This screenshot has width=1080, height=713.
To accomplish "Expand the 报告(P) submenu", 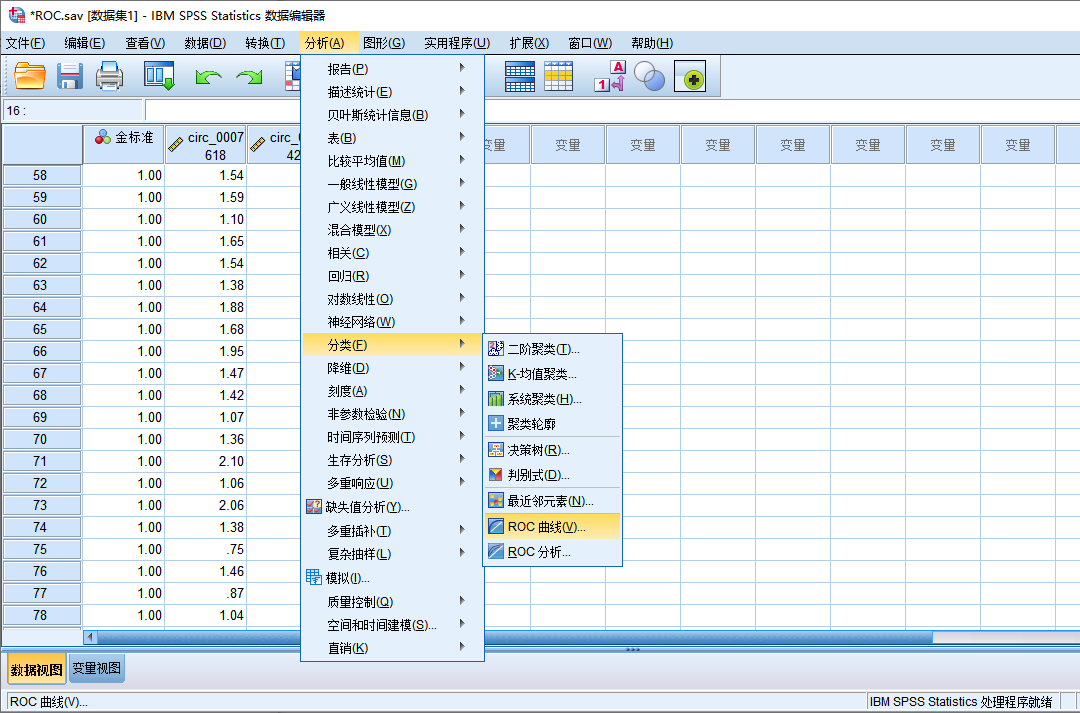I will pyautogui.click(x=393, y=69).
